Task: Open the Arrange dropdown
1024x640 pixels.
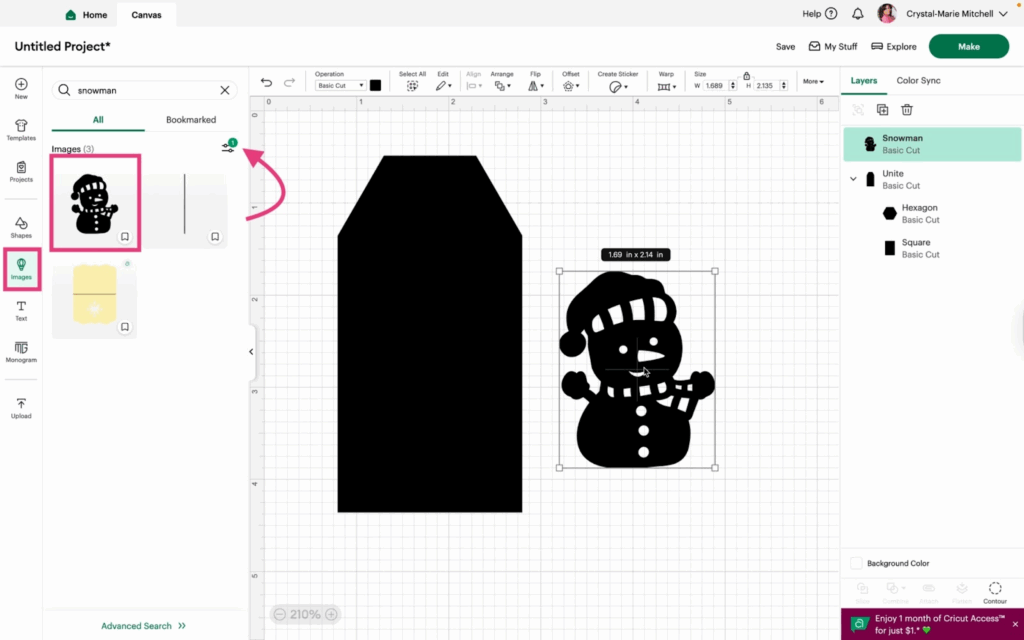Action: tap(501, 86)
